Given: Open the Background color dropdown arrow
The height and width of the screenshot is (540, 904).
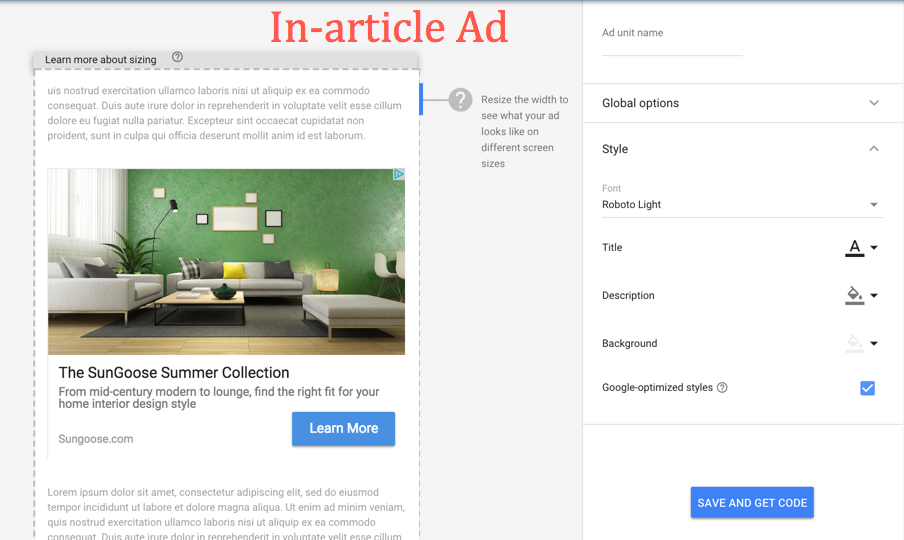Looking at the screenshot, I should [x=874, y=344].
